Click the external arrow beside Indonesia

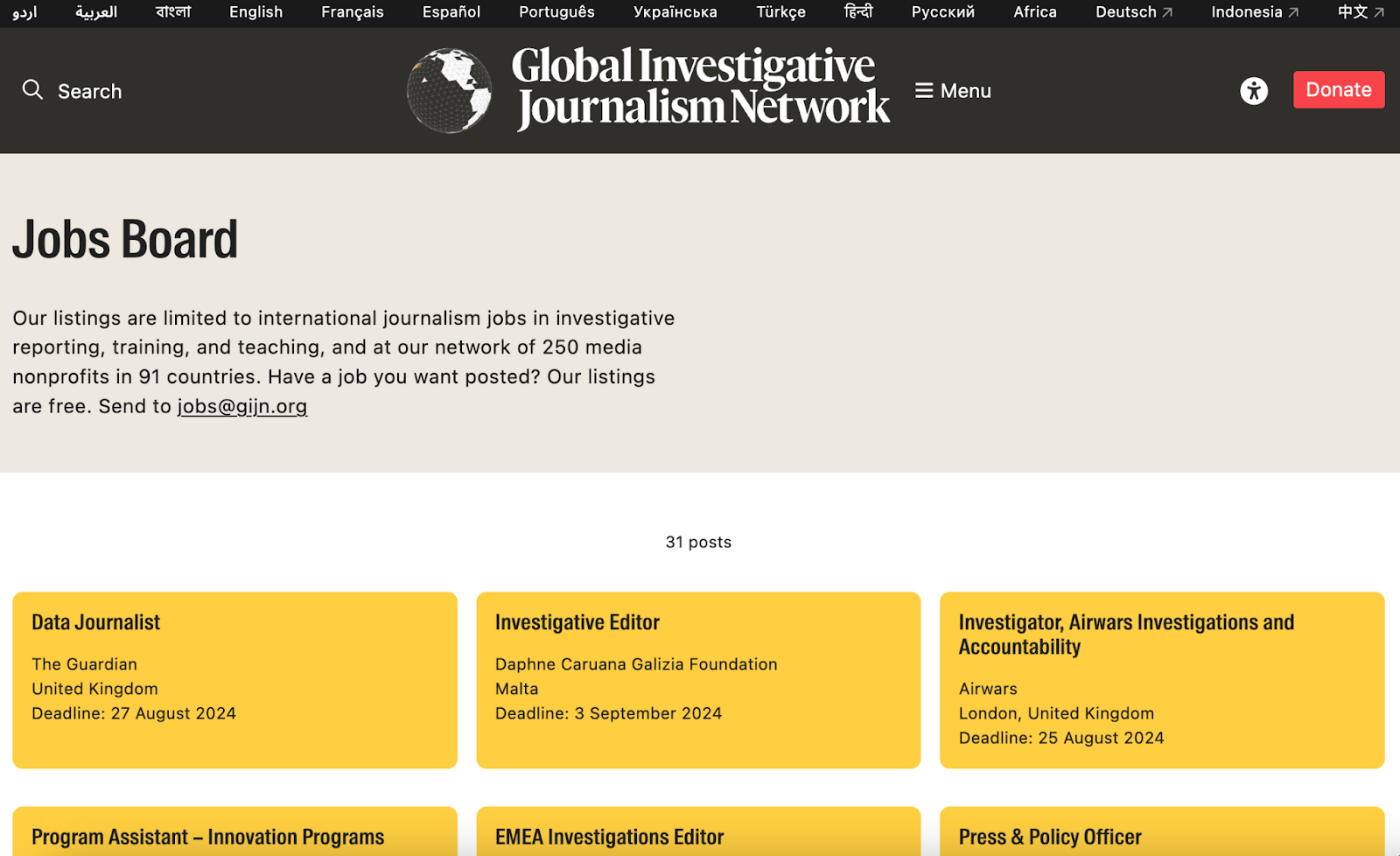1293,12
